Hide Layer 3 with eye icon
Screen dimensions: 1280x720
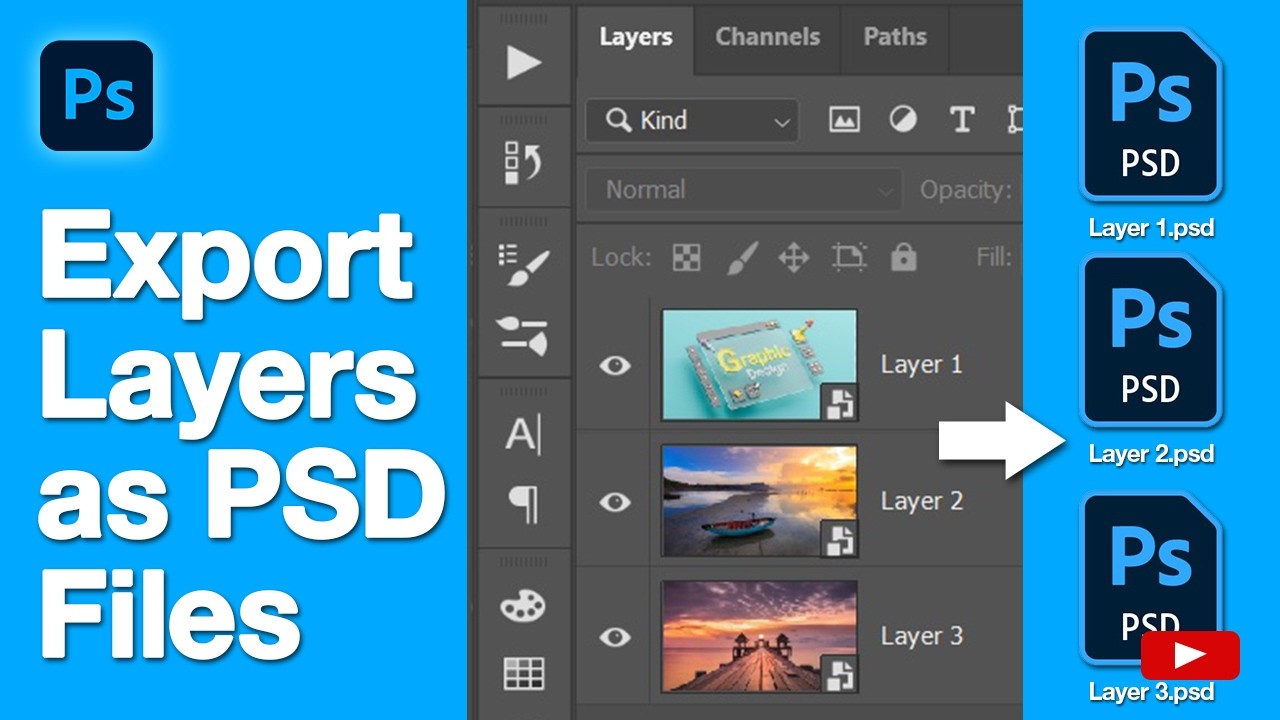coord(615,636)
